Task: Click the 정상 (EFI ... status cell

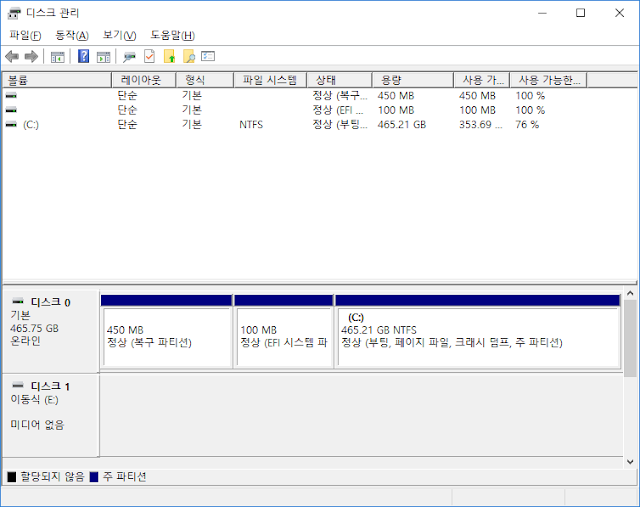Action: point(338,110)
